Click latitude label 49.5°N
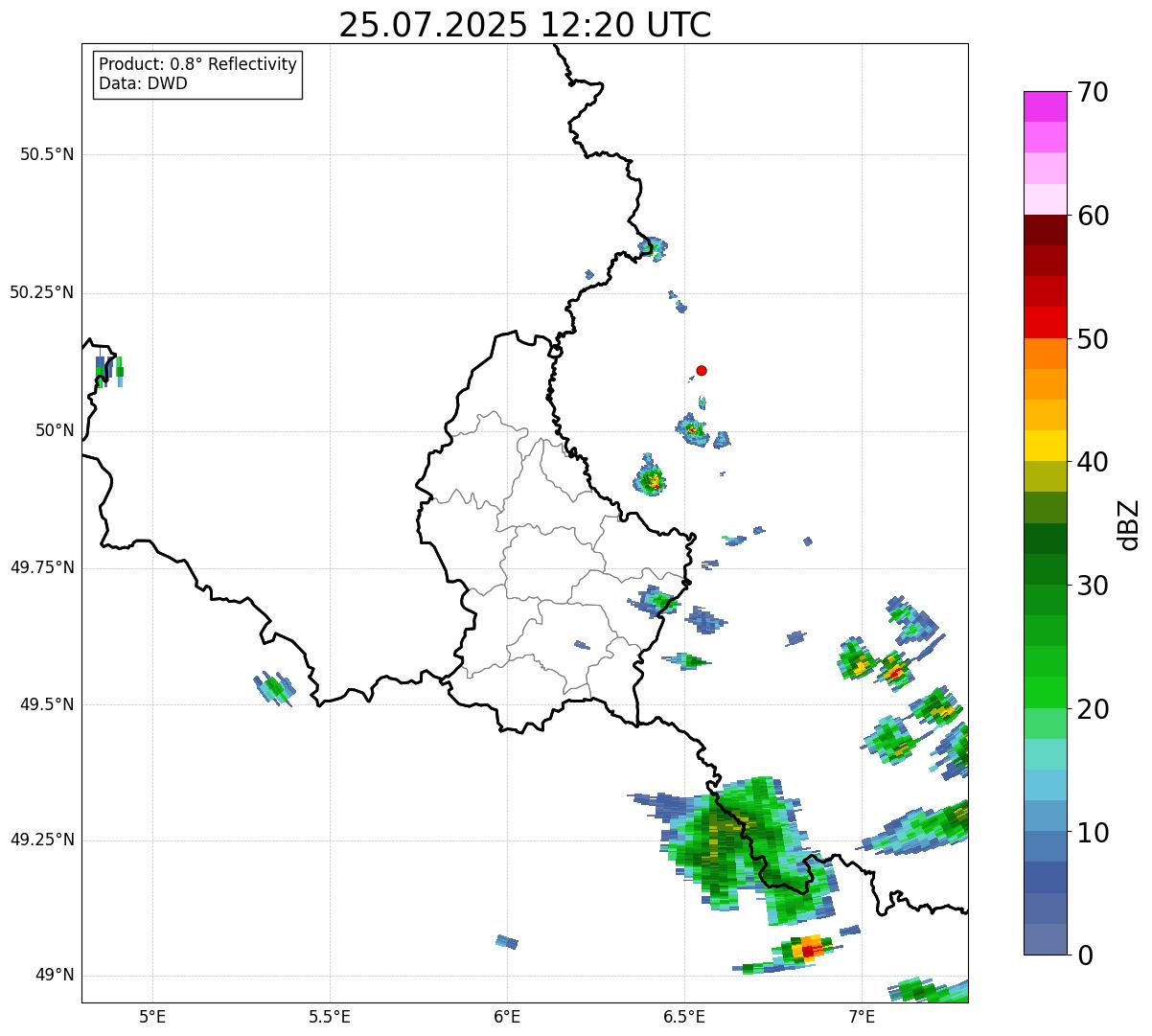 click(x=47, y=704)
